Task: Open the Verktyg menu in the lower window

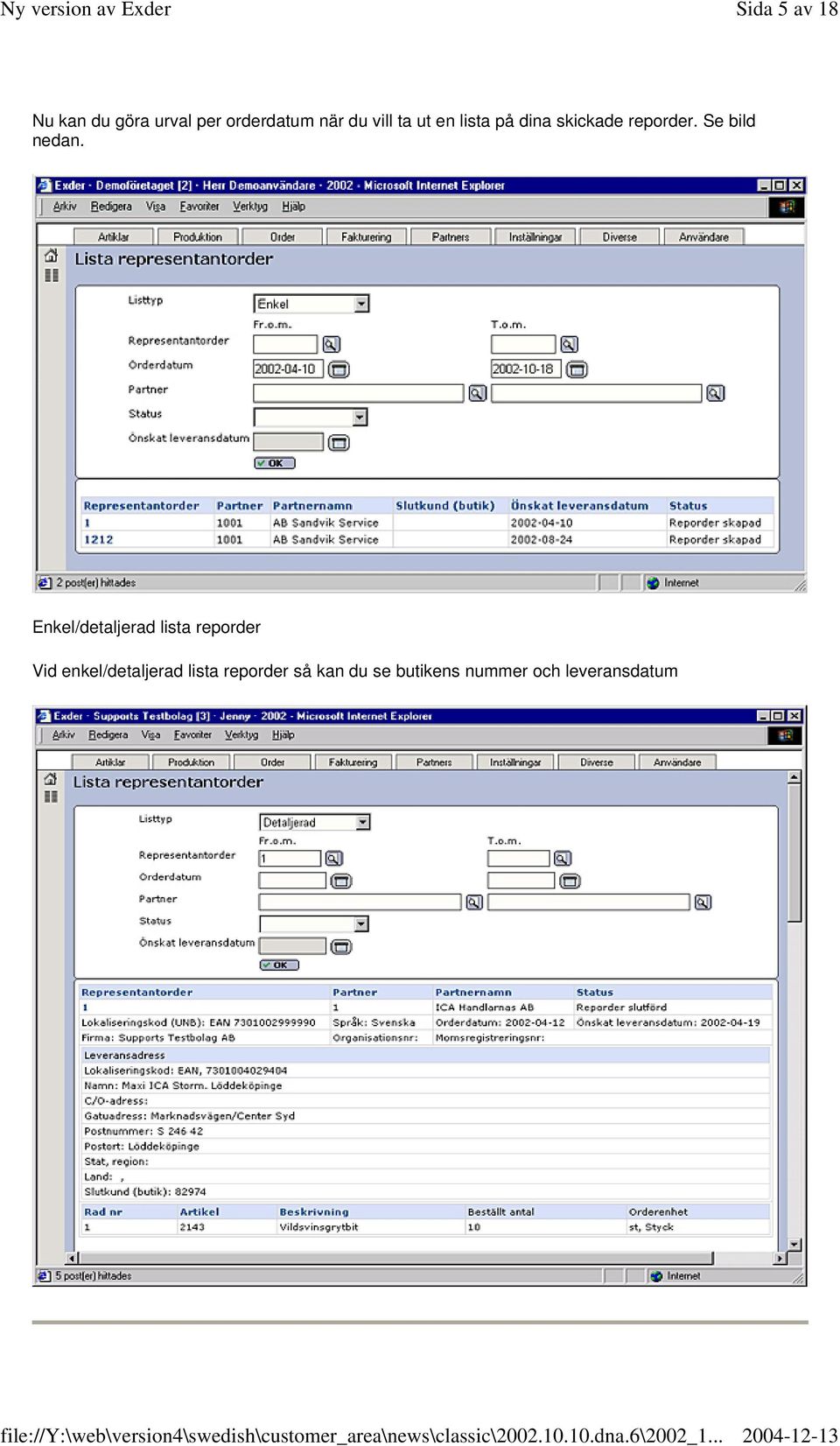Action: [x=241, y=735]
